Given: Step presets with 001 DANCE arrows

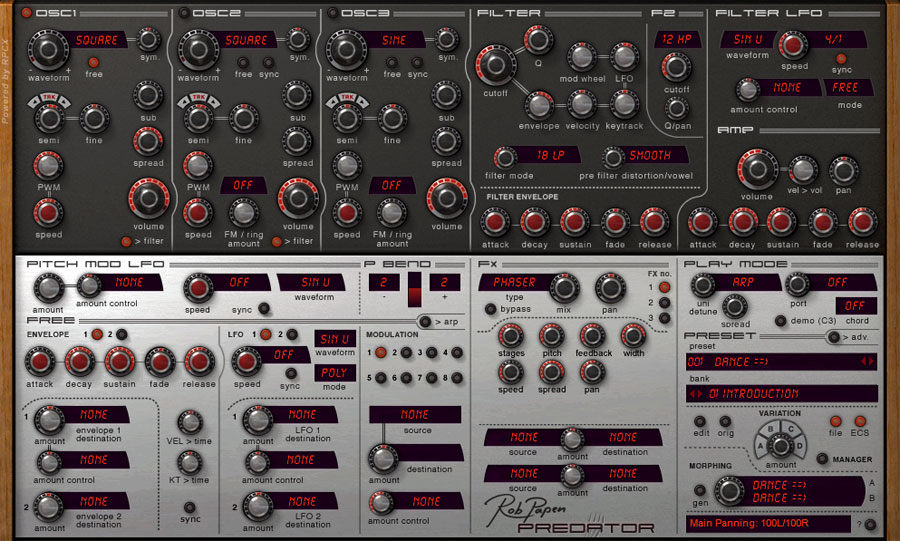Looking at the screenshot, I should (x=867, y=362).
